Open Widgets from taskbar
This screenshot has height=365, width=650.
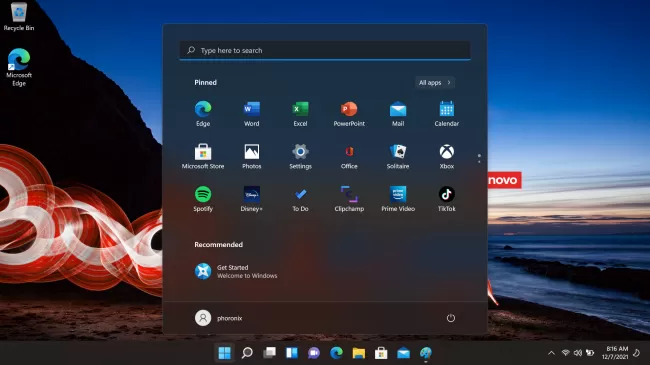pyautogui.click(x=292, y=353)
